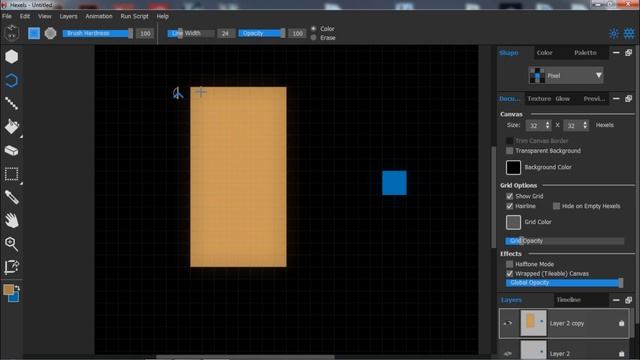Choose the round brush tip
This screenshot has height=360, width=640.
pos(50,33)
